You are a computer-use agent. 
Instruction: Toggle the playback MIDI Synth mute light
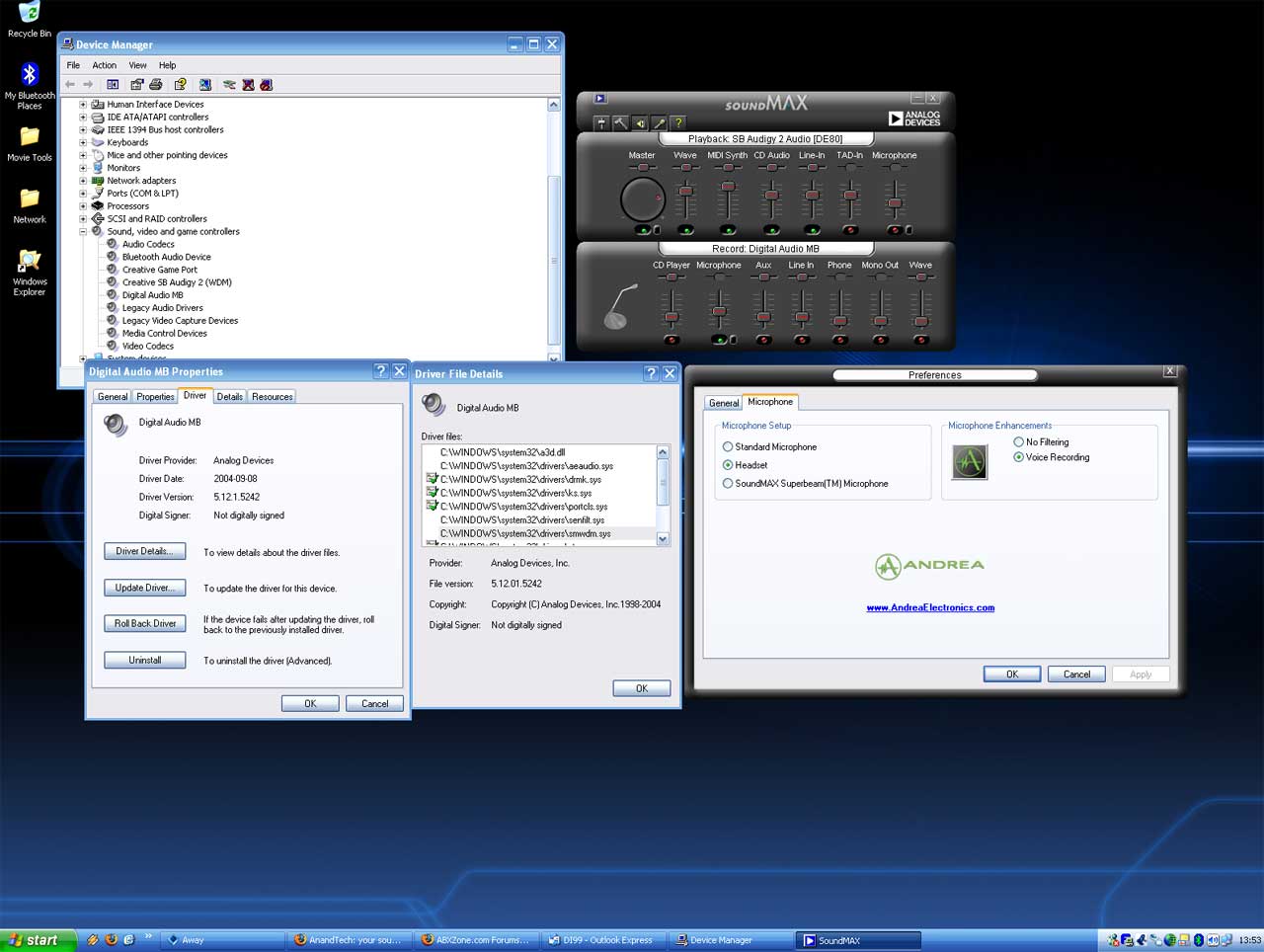(728, 230)
